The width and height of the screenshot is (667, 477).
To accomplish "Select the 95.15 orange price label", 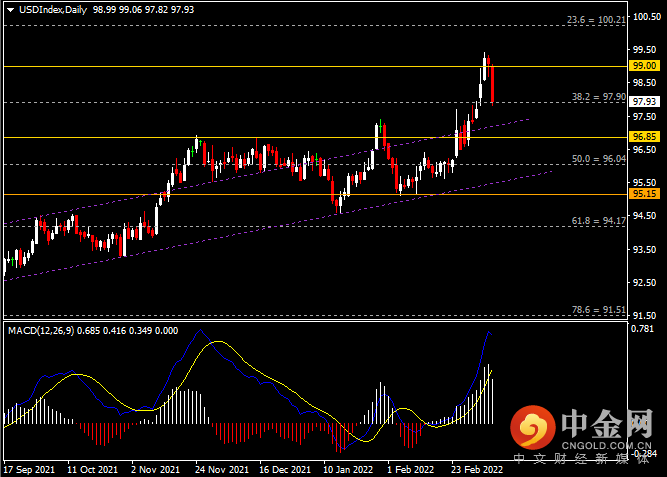I will click(x=644, y=194).
